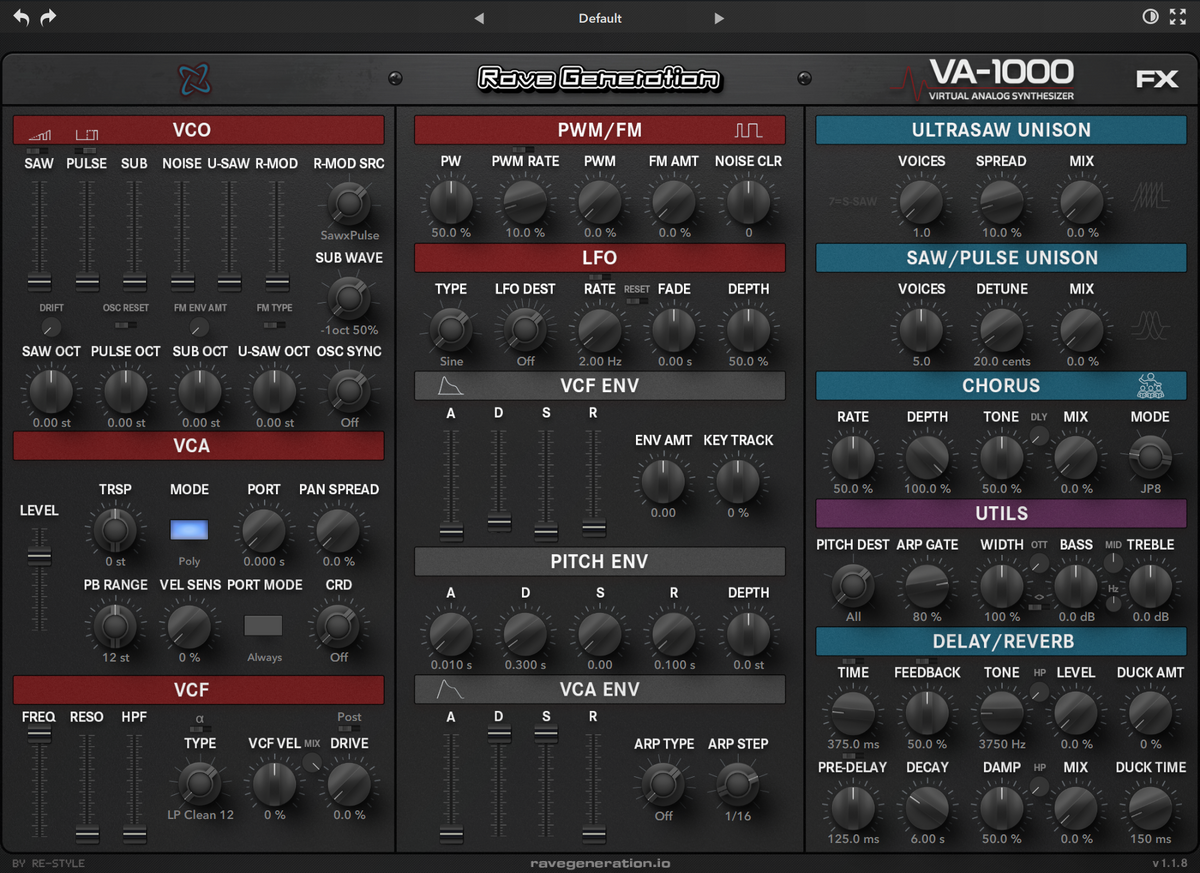This screenshot has height=873, width=1200.
Task: Toggle the switch above PWM RATE
Action: [524, 150]
